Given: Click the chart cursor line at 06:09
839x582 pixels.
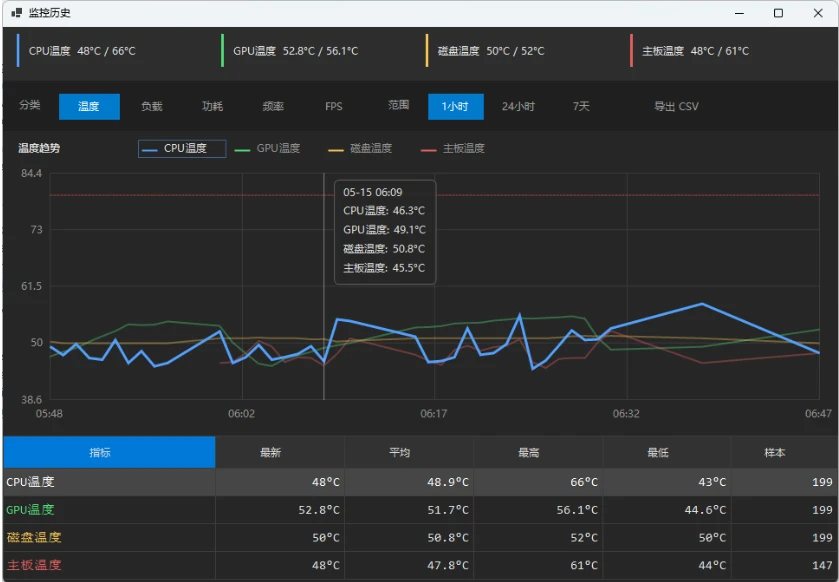Looking at the screenshot, I should click(324, 286).
